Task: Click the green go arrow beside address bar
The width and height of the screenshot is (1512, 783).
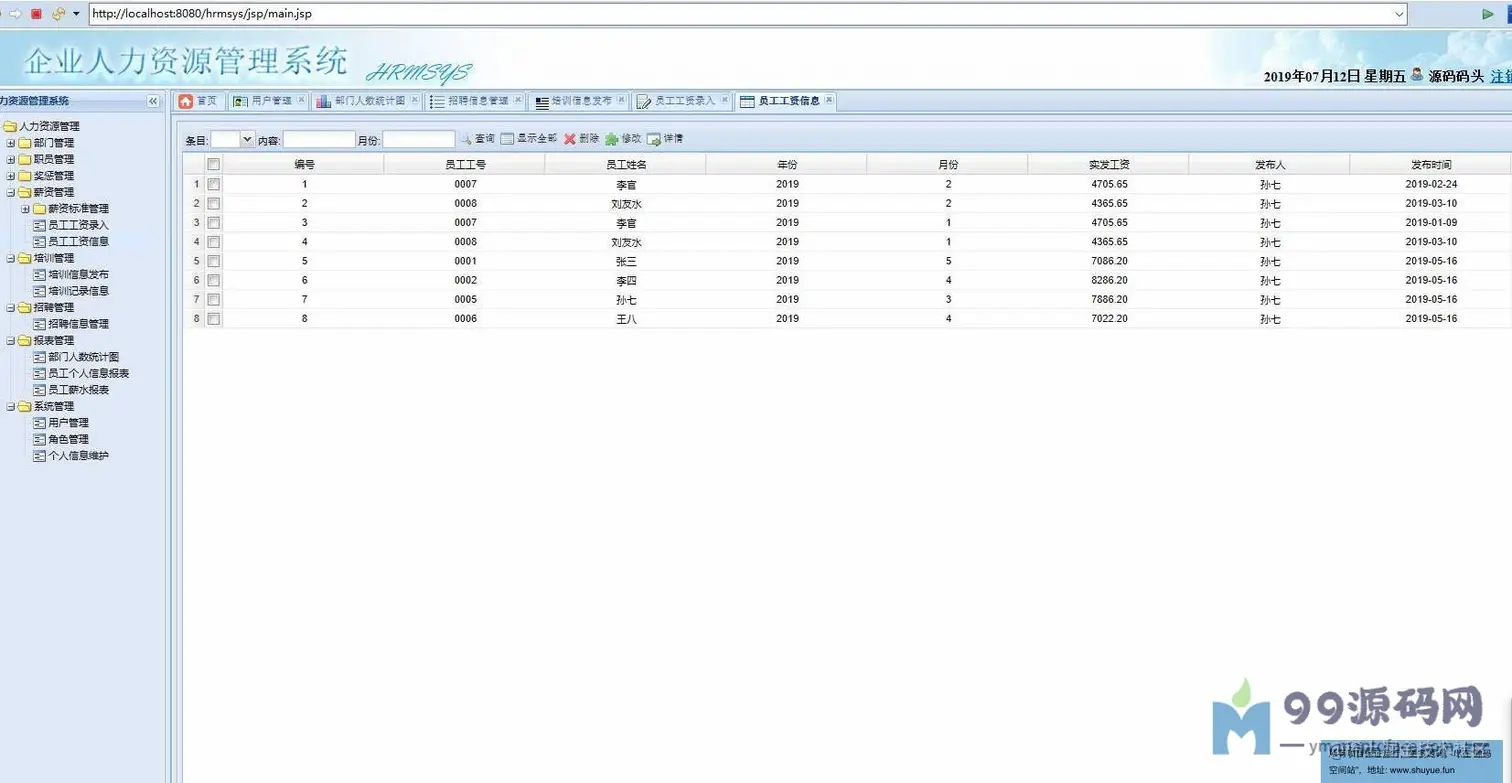Action: 1488,14
